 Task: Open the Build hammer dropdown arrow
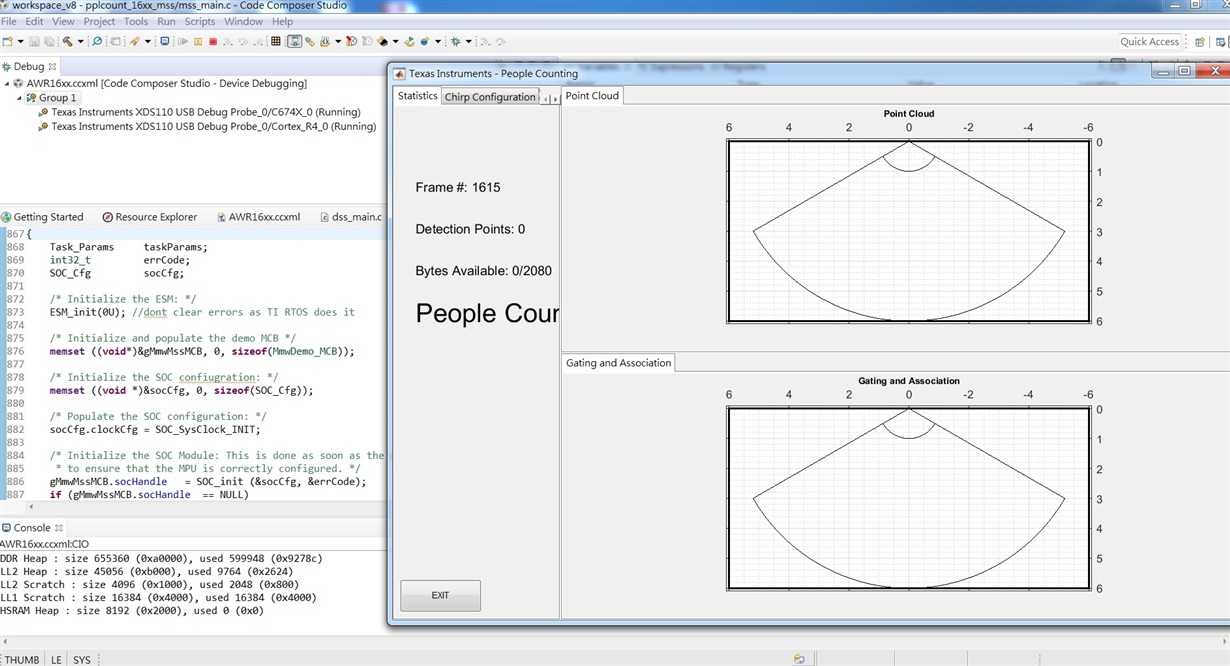[x=80, y=41]
